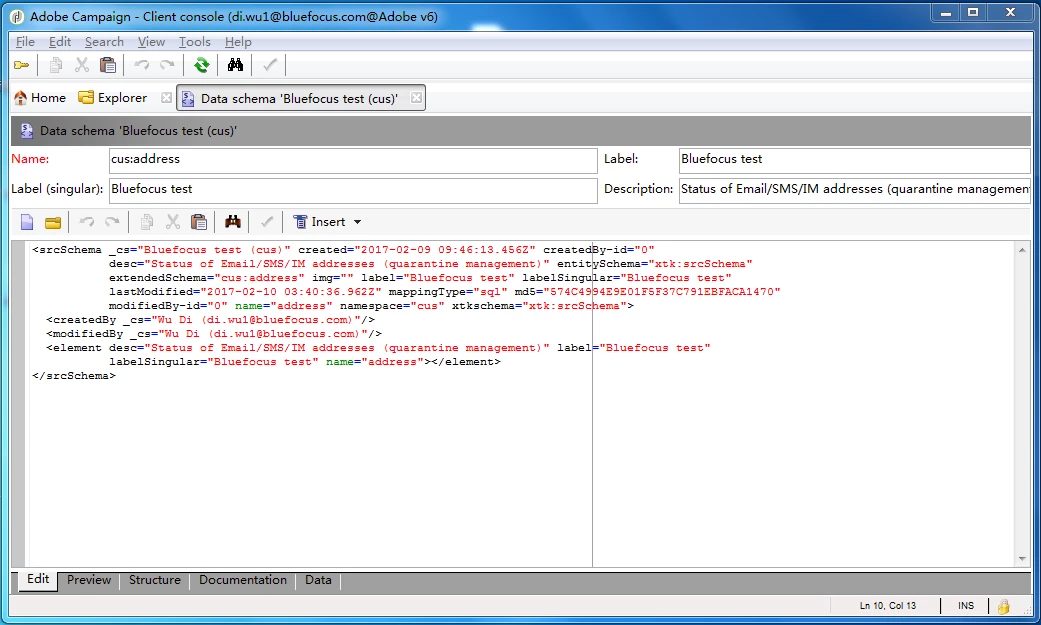Minimize the Adobe Campaign window

(x=946, y=13)
